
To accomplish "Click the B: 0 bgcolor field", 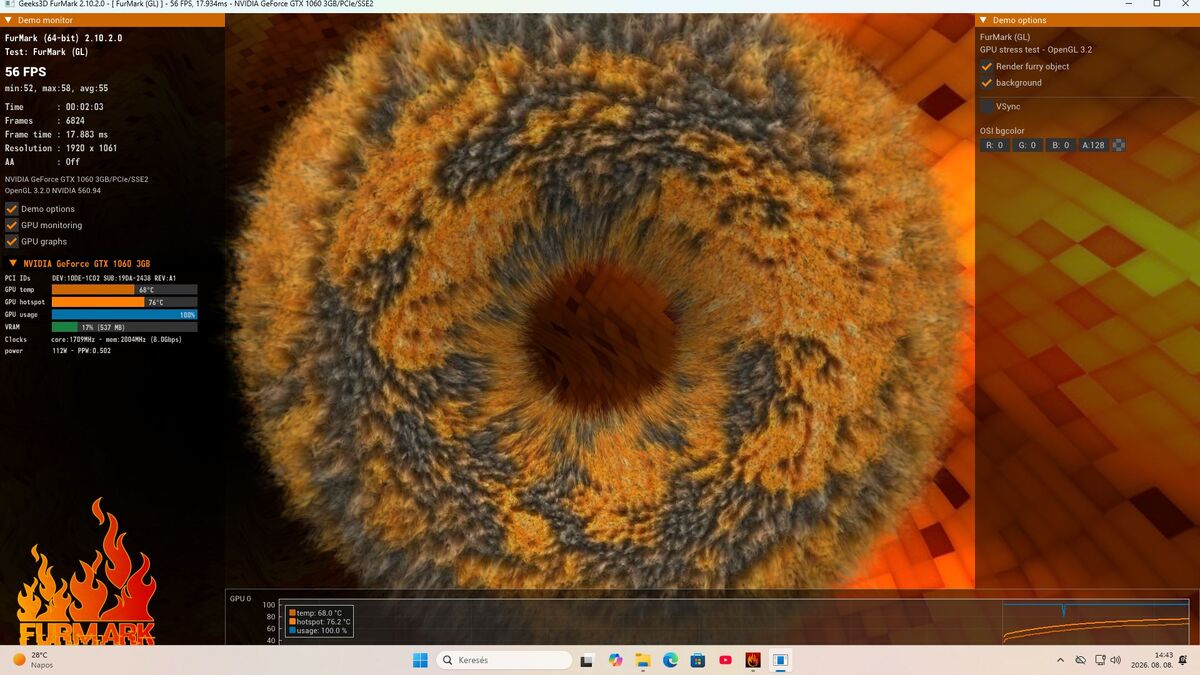I will point(1060,145).
